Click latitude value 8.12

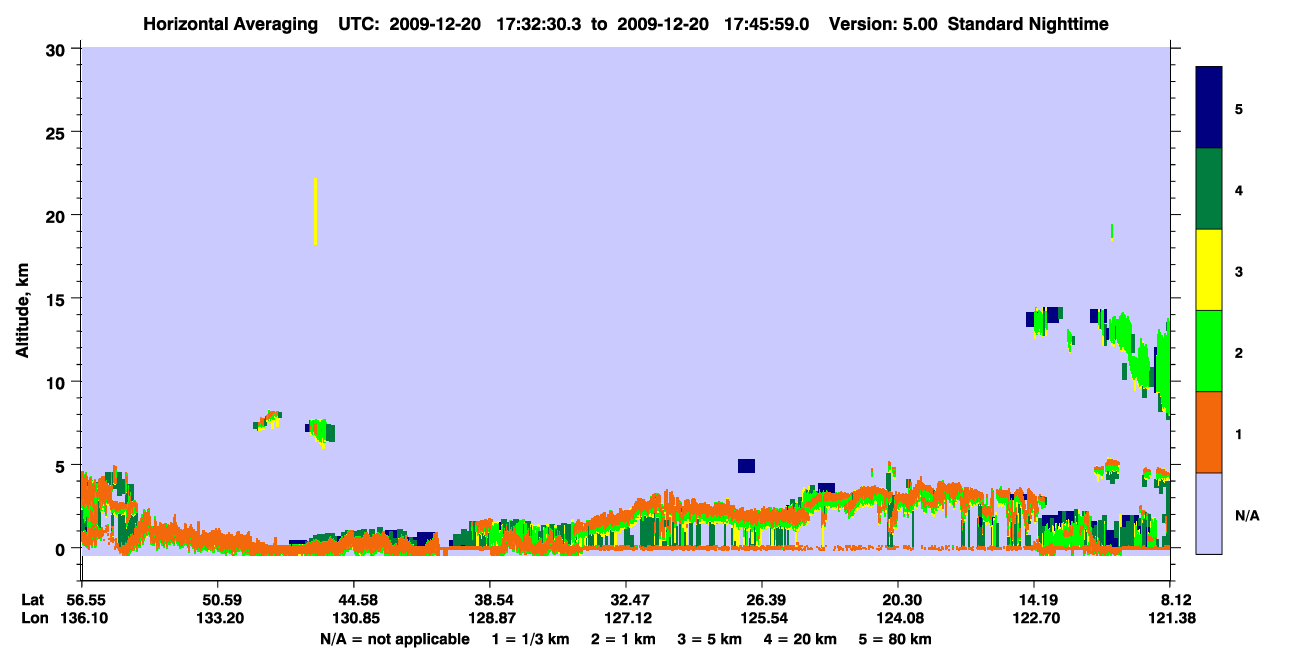click(x=1175, y=600)
